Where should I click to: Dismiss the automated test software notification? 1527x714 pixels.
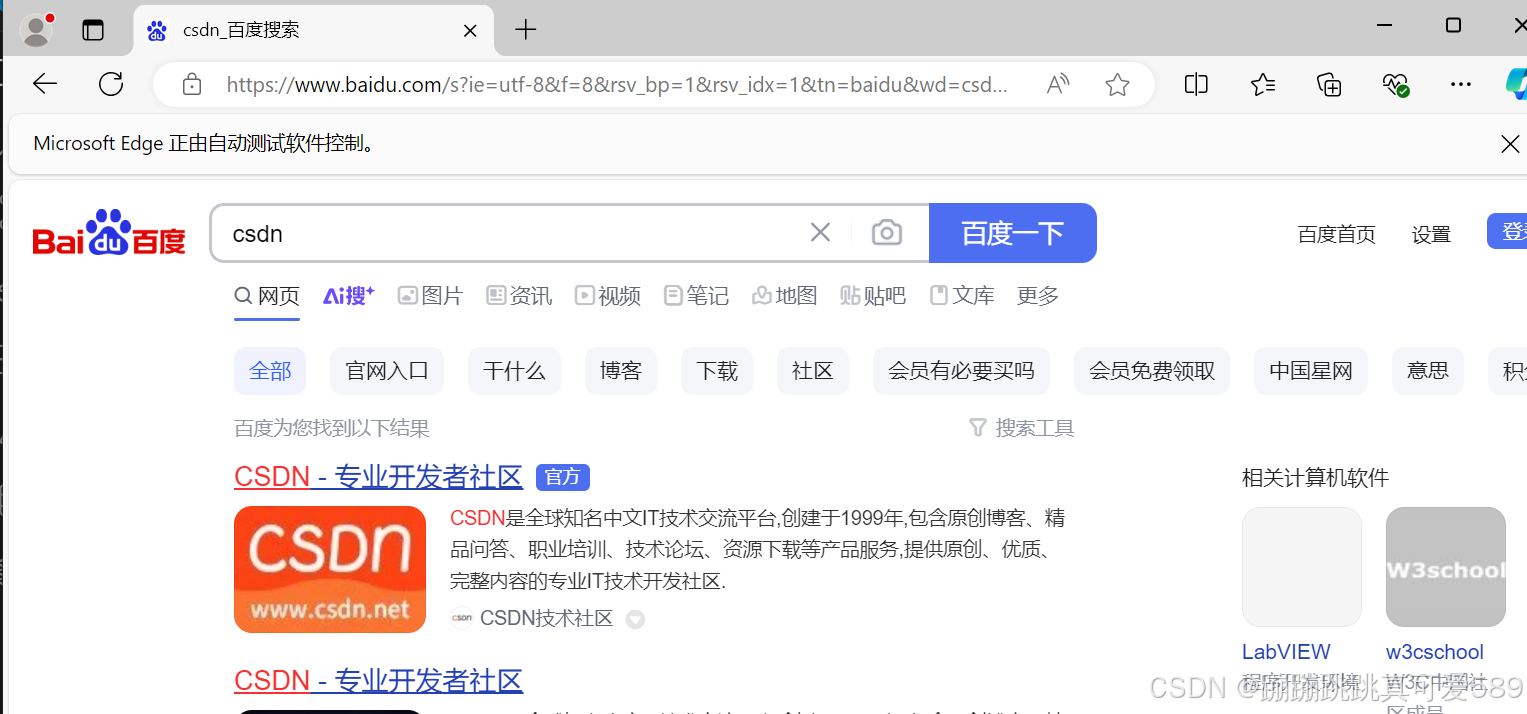(x=1510, y=144)
